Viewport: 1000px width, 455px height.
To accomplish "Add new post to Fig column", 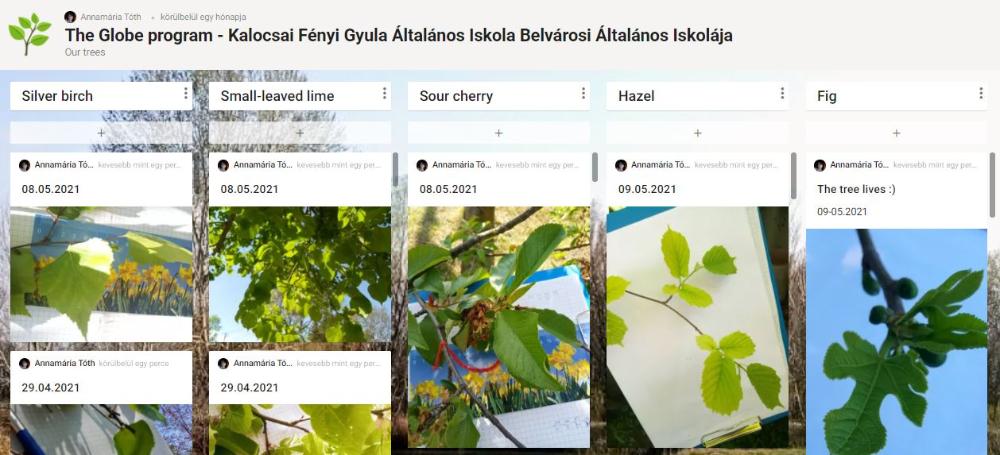I will pos(896,133).
